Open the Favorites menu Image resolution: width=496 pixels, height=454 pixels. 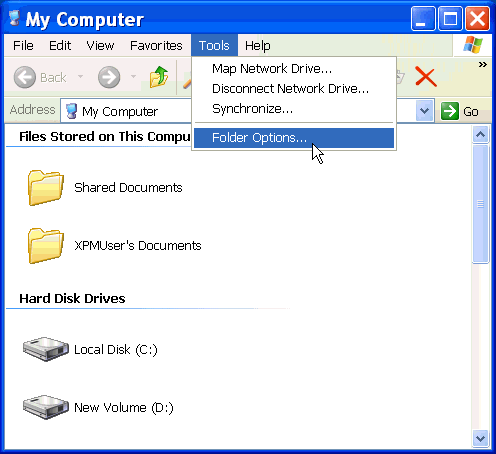(156, 45)
